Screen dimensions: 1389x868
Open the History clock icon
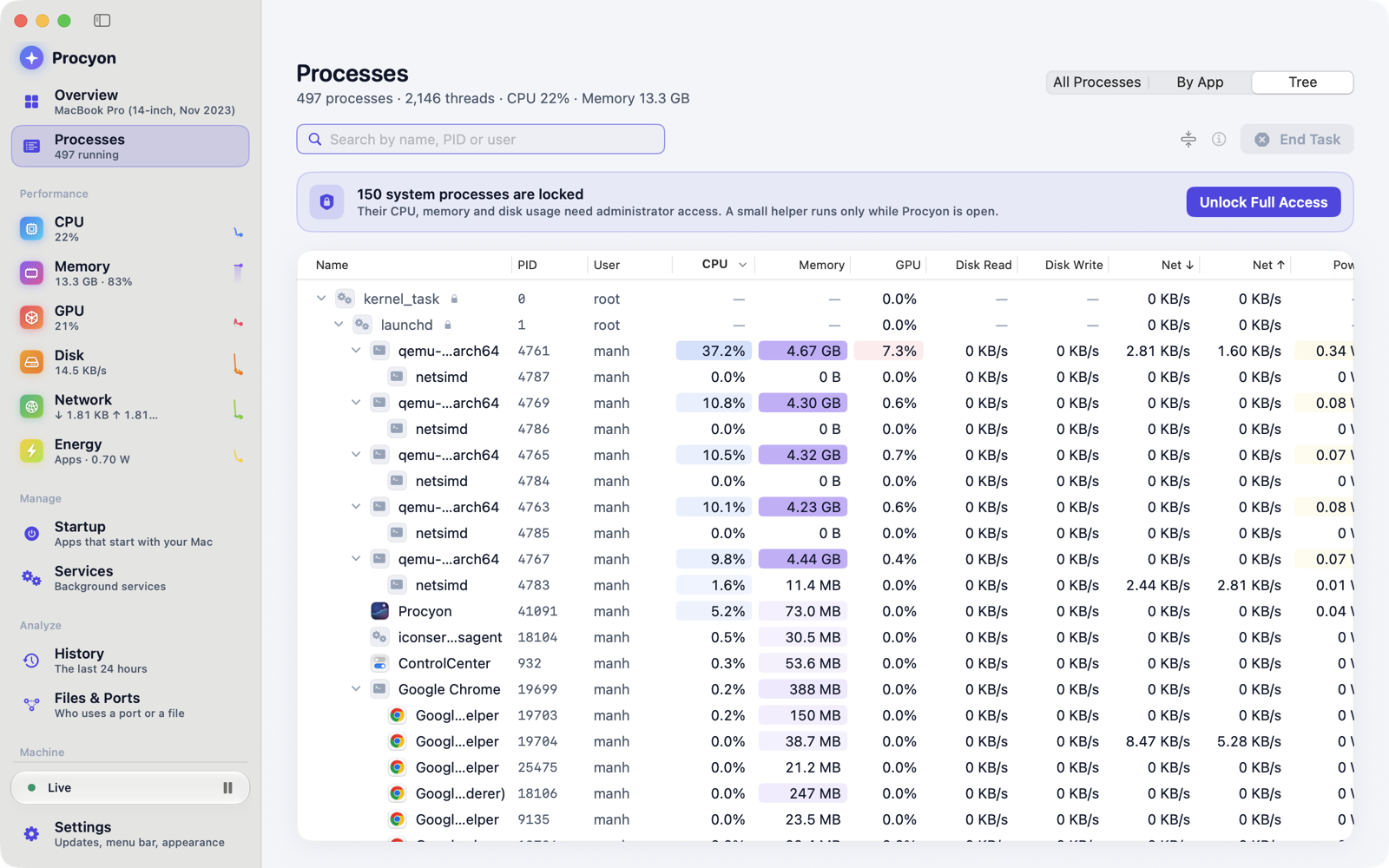click(31, 661)
